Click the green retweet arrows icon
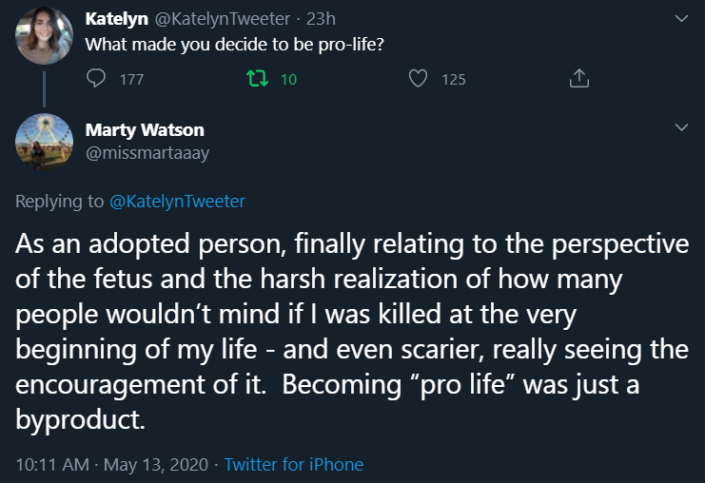 255,79
